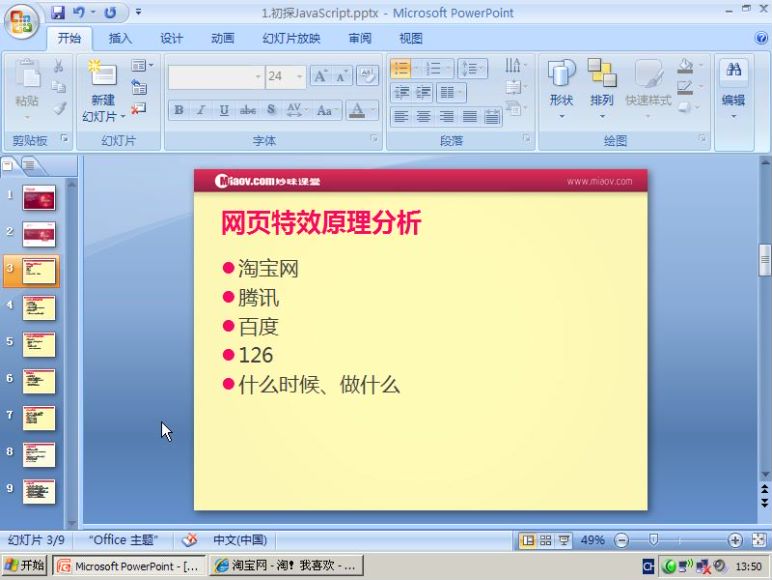The height and width of the screenshot is (580, 772).
Task: Open the font size dropdown showing 24
Action: coord(300,77)
